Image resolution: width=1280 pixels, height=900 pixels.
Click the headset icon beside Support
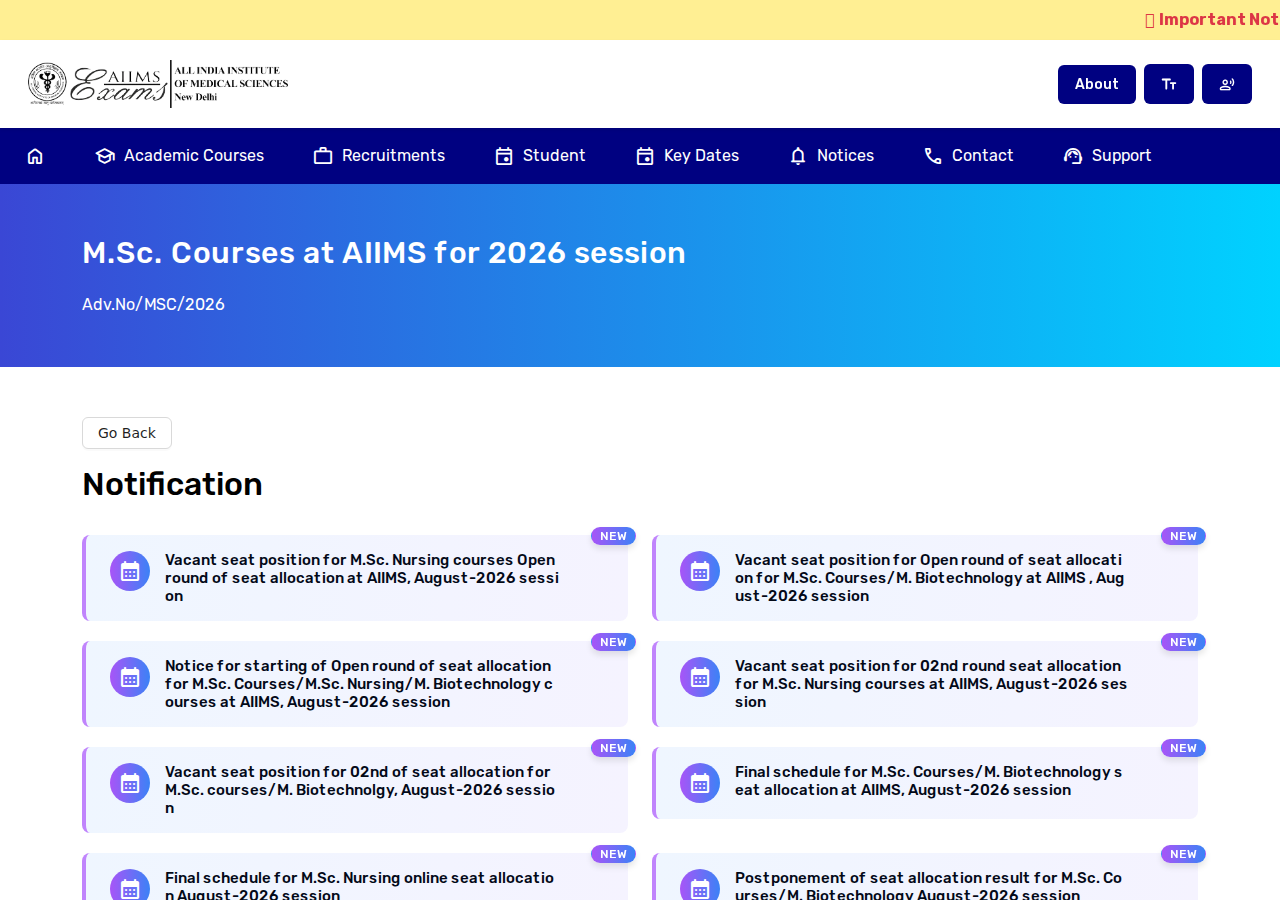(1073, 156)
